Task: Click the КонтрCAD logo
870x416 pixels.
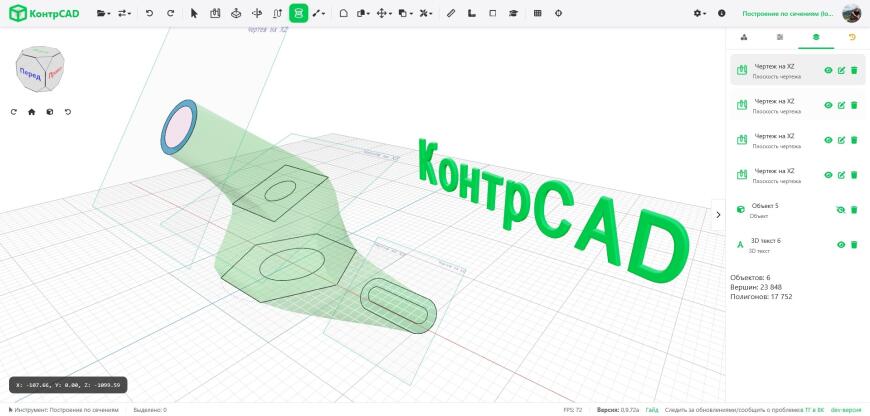Action: point(44,13)
